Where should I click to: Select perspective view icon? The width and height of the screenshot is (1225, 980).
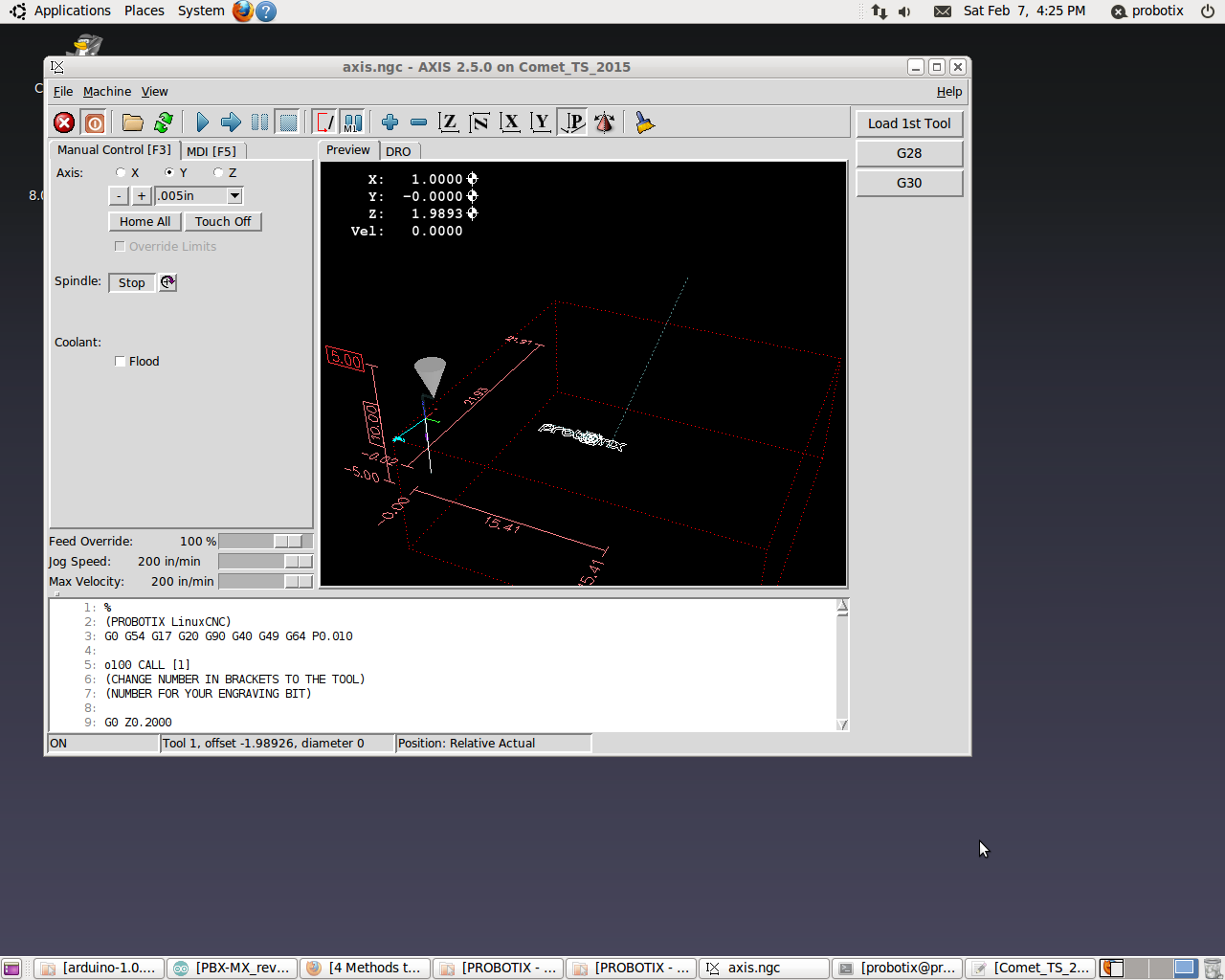point(572,122)
